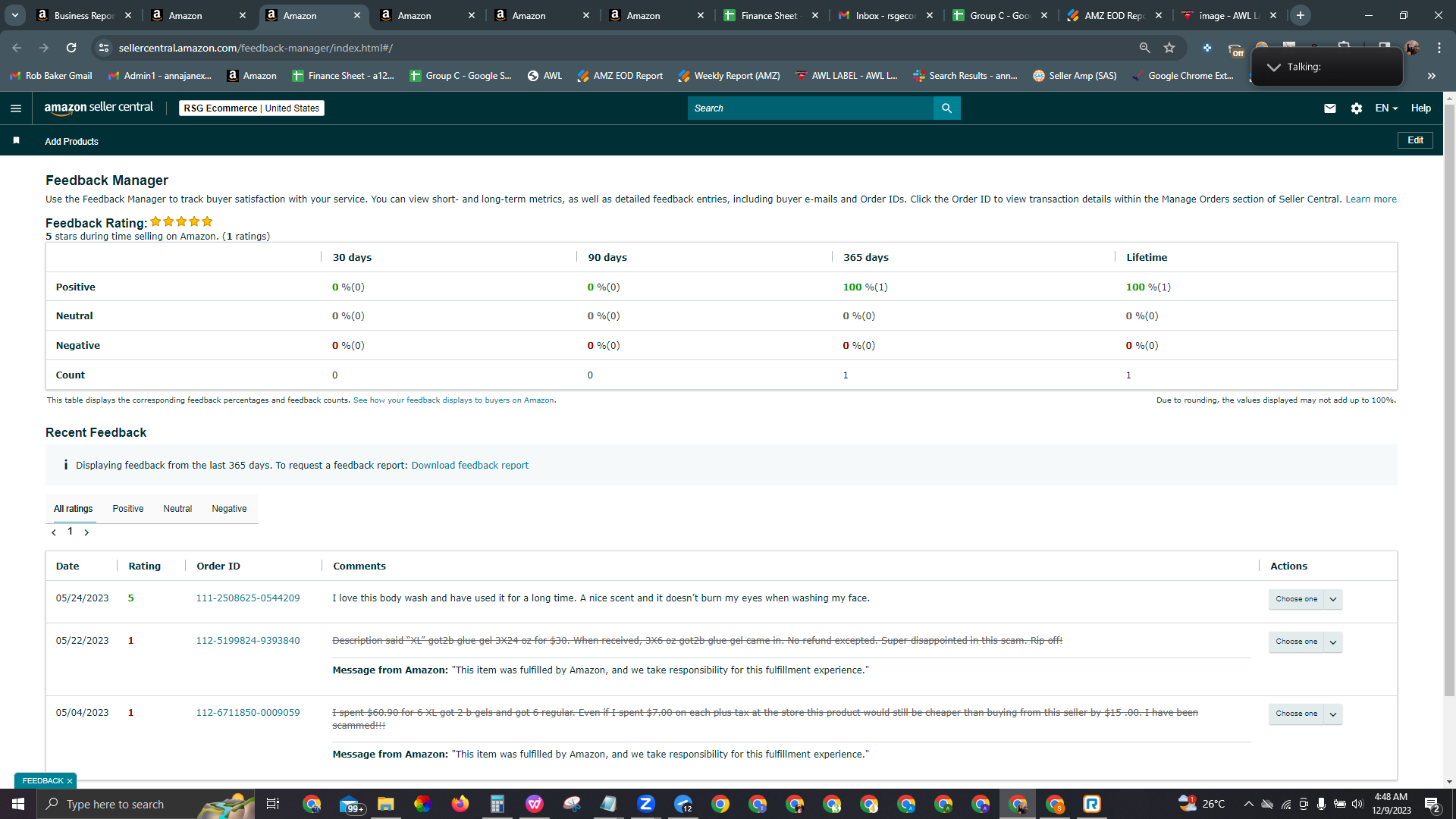Click the Seller Central search field
The width and height of the screenshot is (1456, 819).
coord(811,108)
